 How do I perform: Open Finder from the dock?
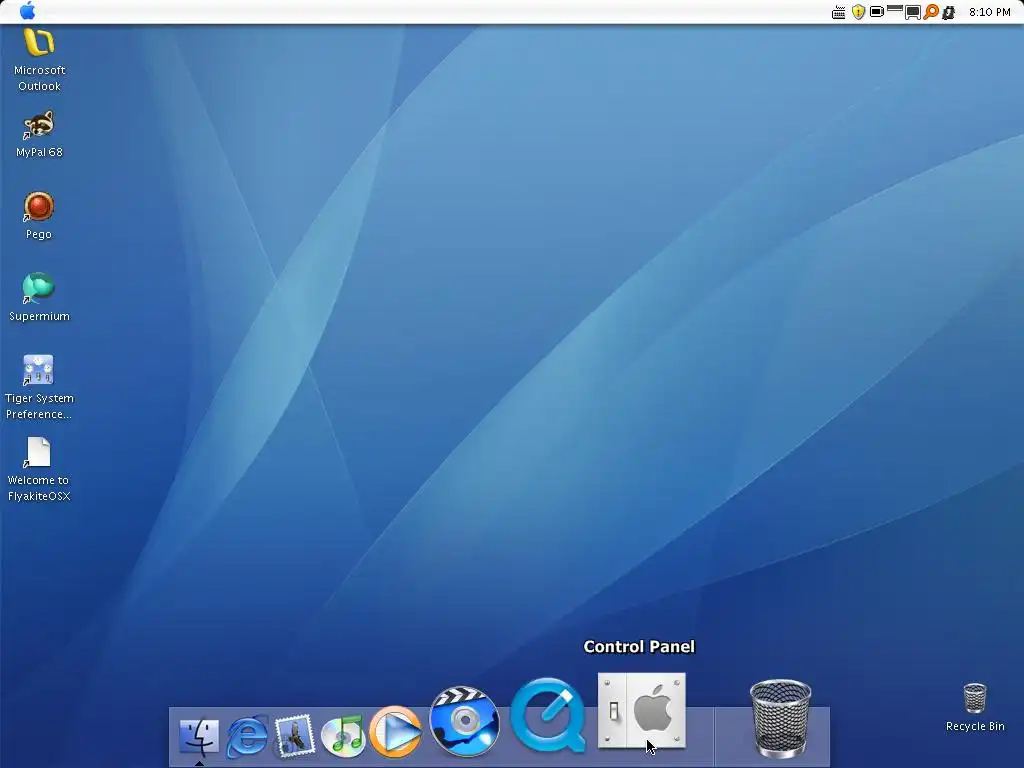tap(199, 736)
